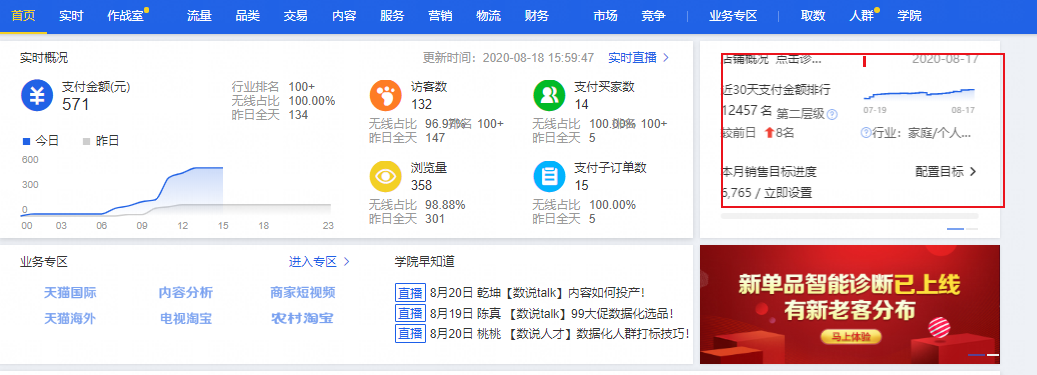The width and height of the screenshot is (1037, 375).
Task: Click 第二层级 tier label
Action: coord(801,114)
